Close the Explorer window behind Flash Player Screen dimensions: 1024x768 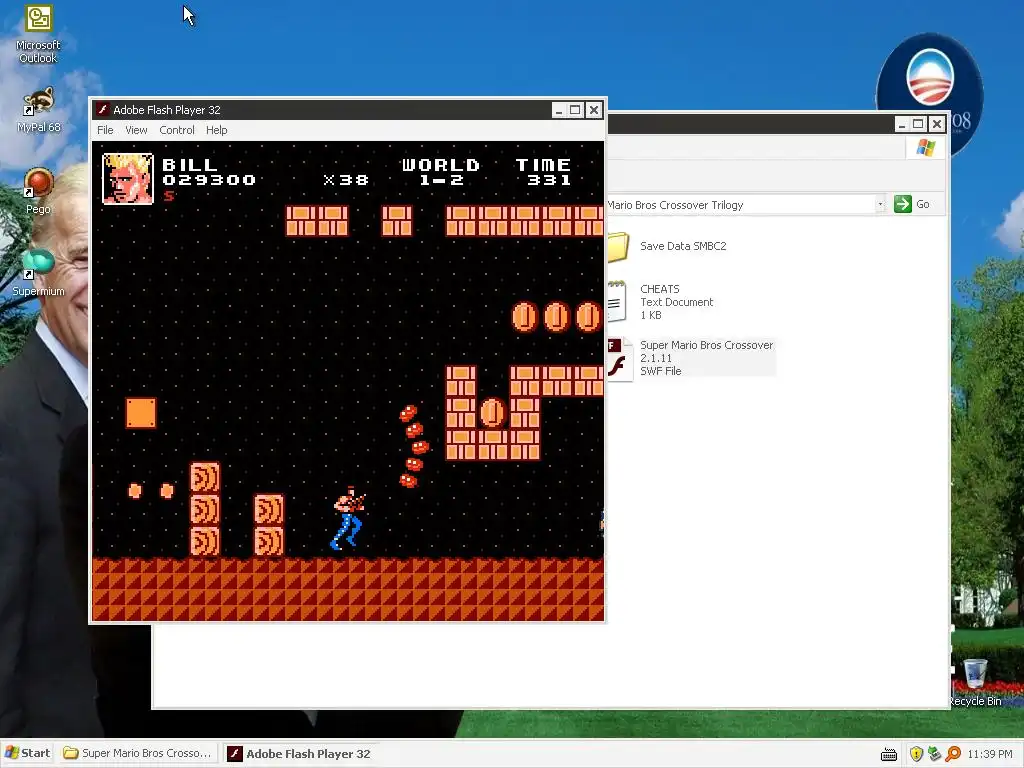(937, 124)
